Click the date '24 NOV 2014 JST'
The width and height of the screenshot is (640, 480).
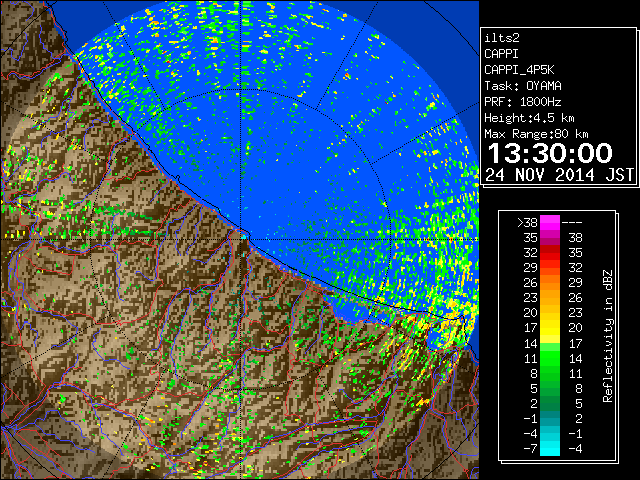560,175
